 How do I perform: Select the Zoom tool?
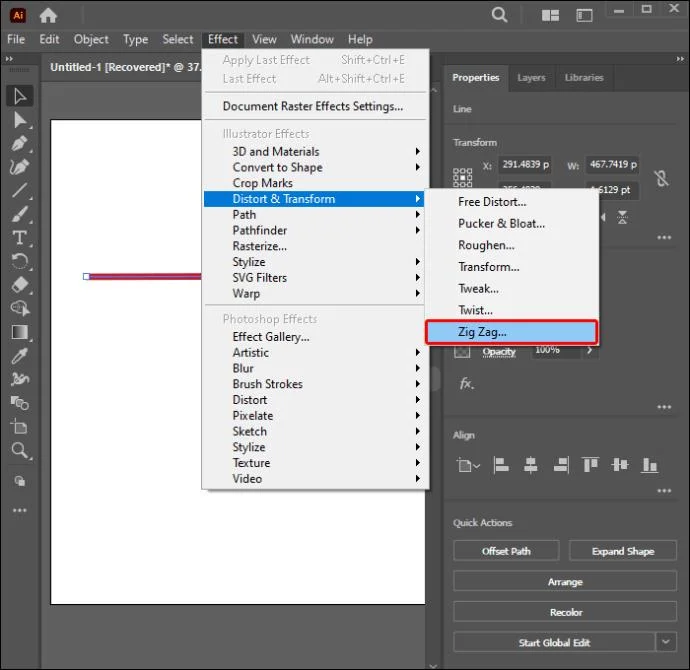(20, 450)
